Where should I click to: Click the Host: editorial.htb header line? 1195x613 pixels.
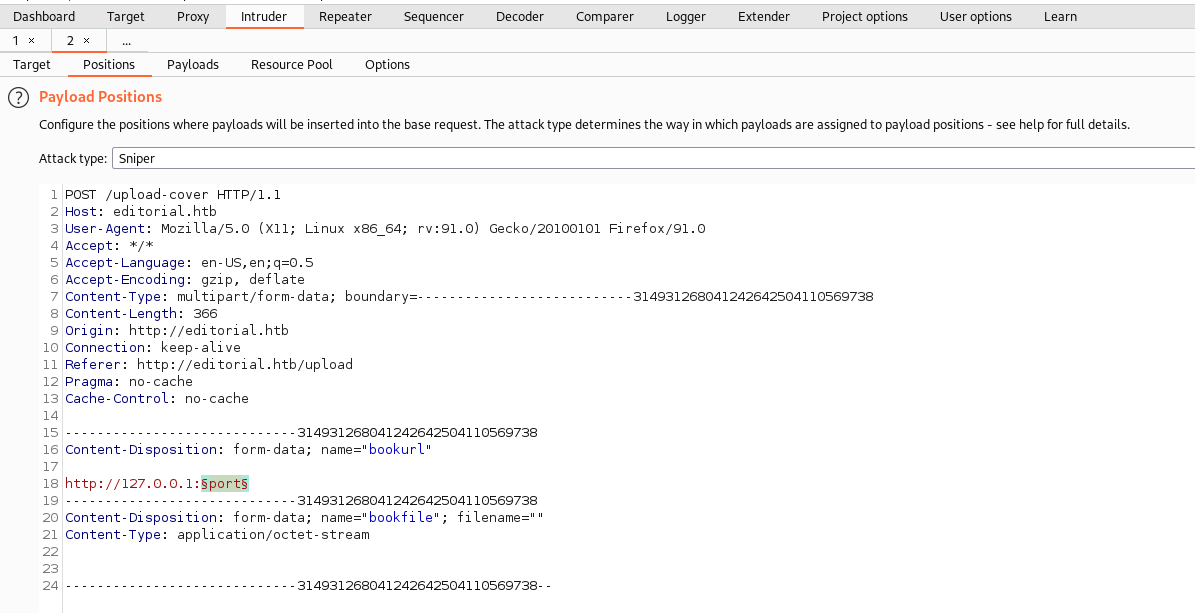[141, 211]
